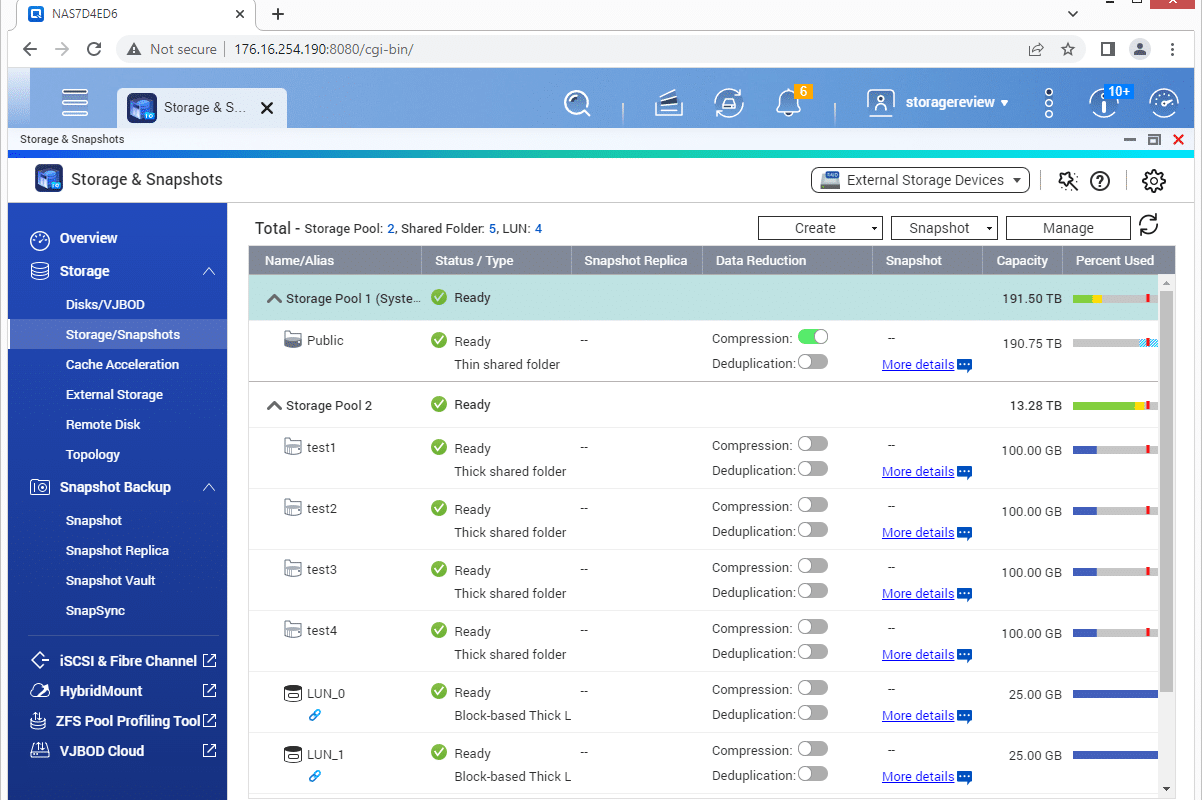Image resolution: width=1202 pixels, height=800 pixels.
Task: Open the more options three-dot icon
Action: pos(1048,102)
